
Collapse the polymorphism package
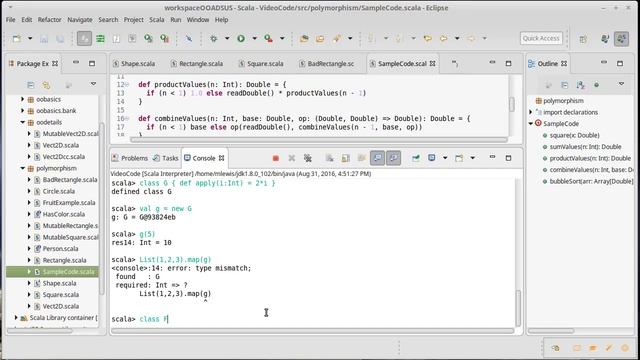22,168
